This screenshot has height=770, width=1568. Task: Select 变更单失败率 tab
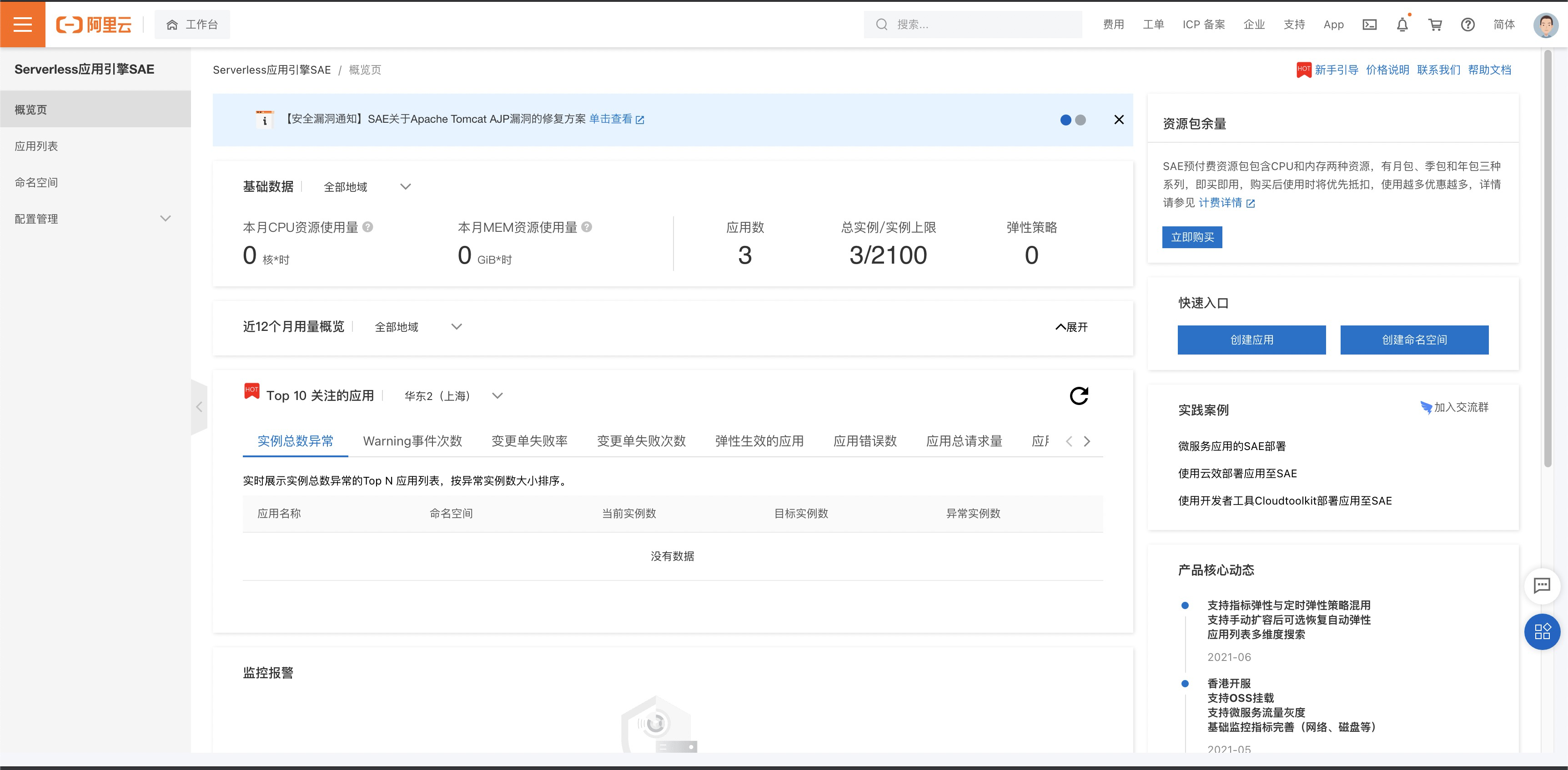(529, 441)
